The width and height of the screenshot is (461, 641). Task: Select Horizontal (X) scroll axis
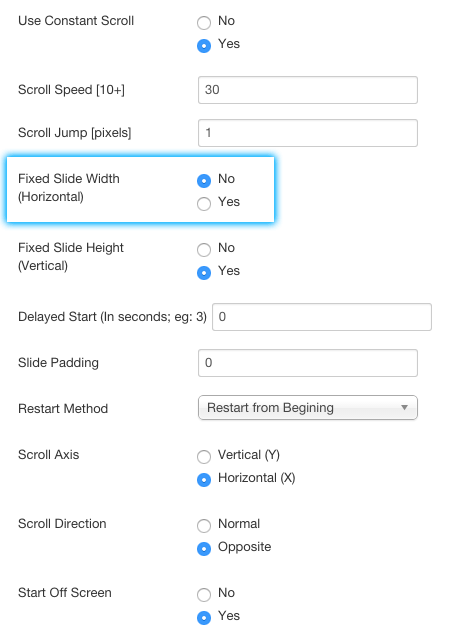point(204,479)
